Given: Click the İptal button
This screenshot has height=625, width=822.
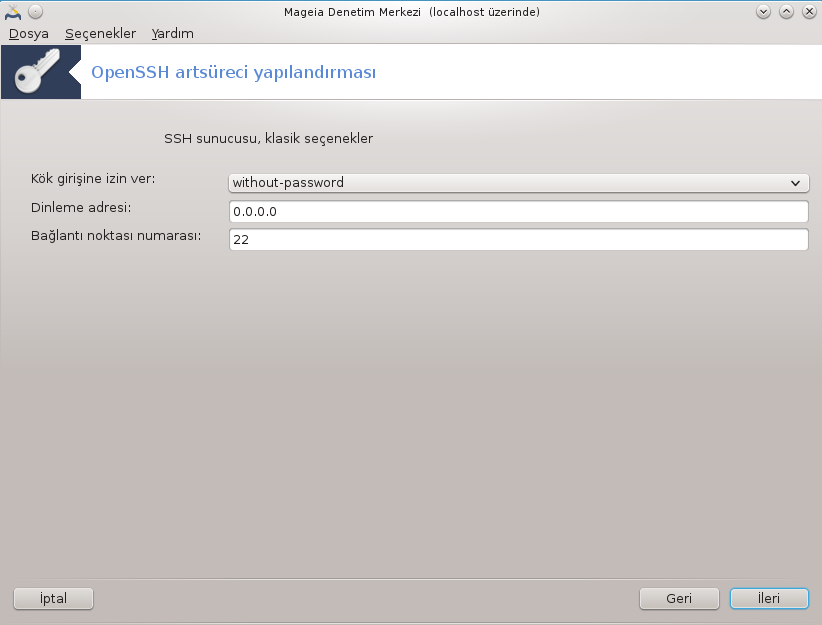Looking at the screenshot, I should pyautogui.click(x=53, y=598).
